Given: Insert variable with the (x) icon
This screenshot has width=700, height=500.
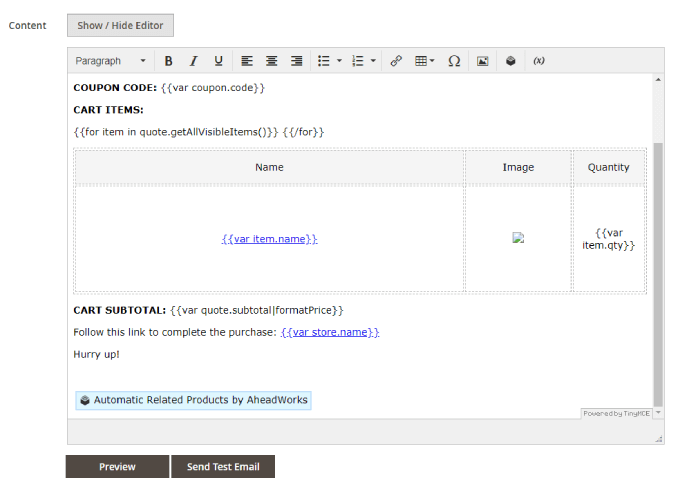Looking at the screenshot, I should pyautogui.click(x=539, y=61).
